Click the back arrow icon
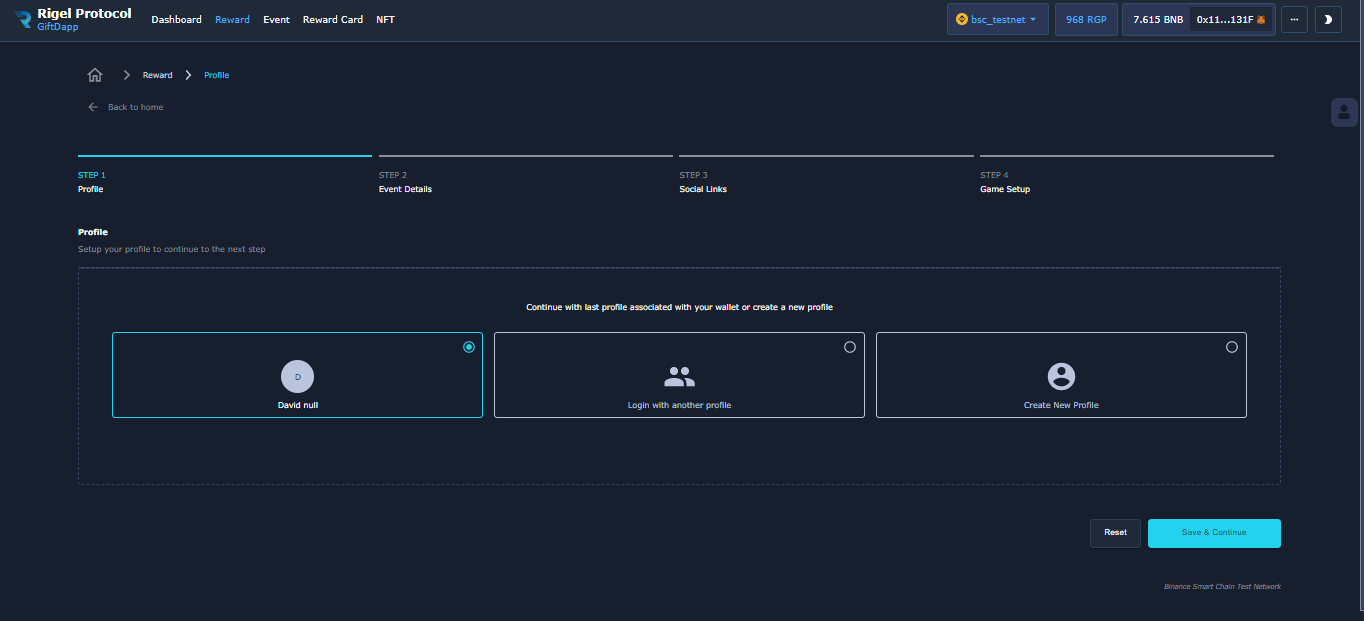 point(93,107)
